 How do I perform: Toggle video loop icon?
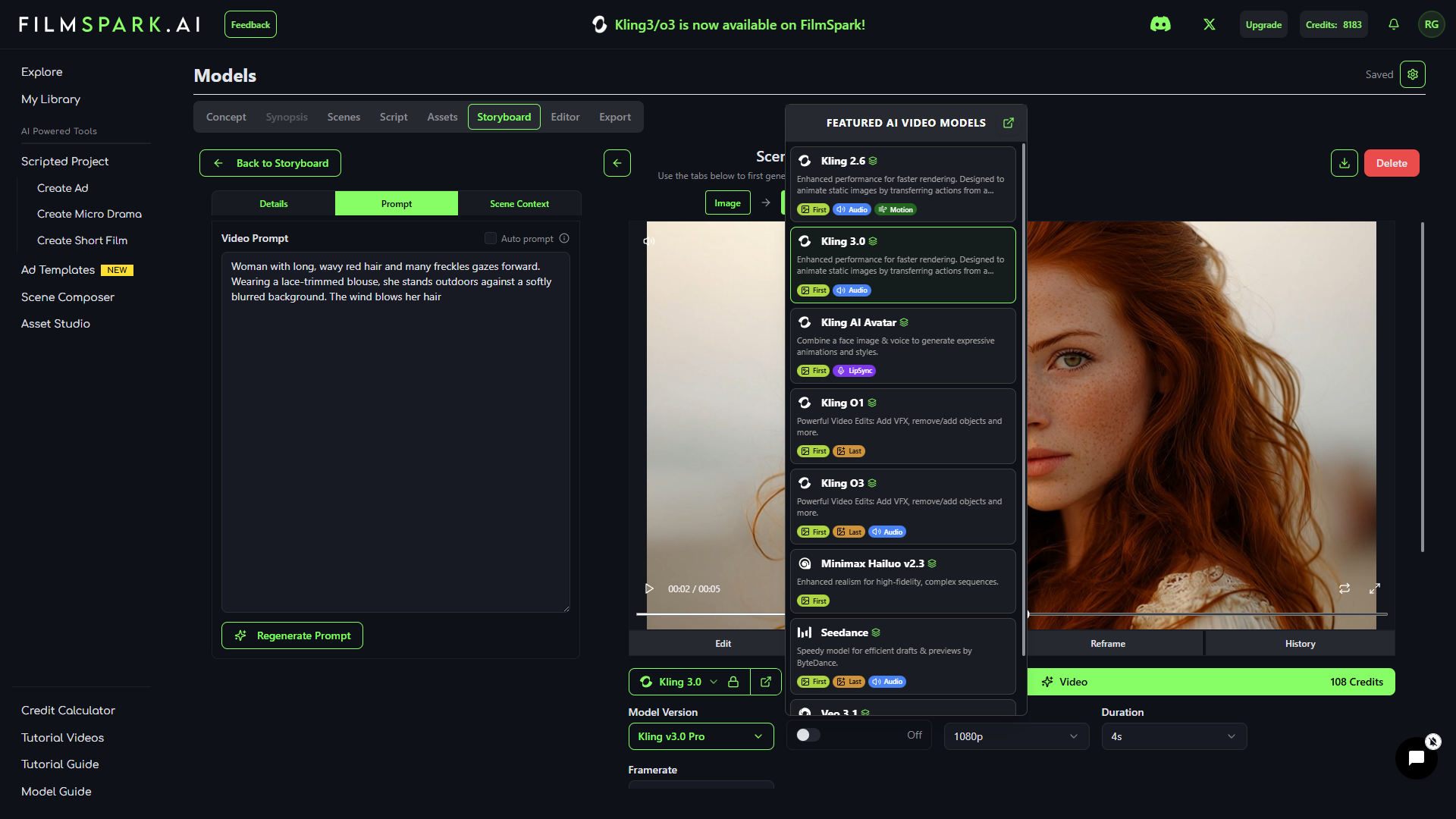(x=1345, y=588)
